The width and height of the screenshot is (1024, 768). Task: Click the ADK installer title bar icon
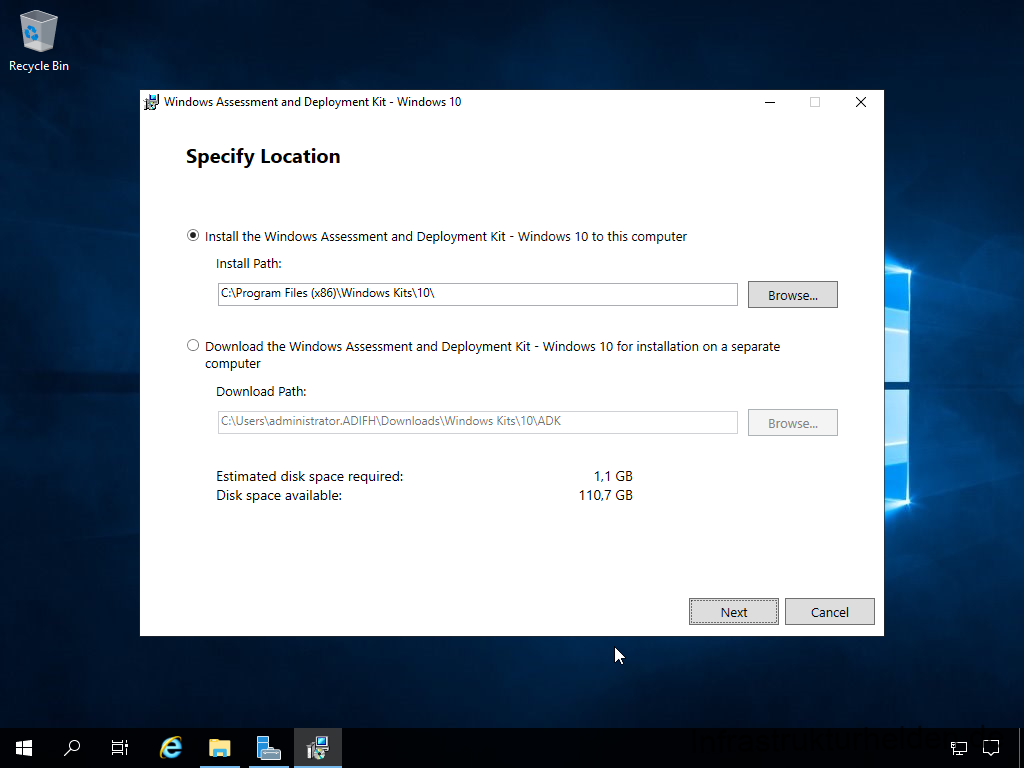click(152, 103)
